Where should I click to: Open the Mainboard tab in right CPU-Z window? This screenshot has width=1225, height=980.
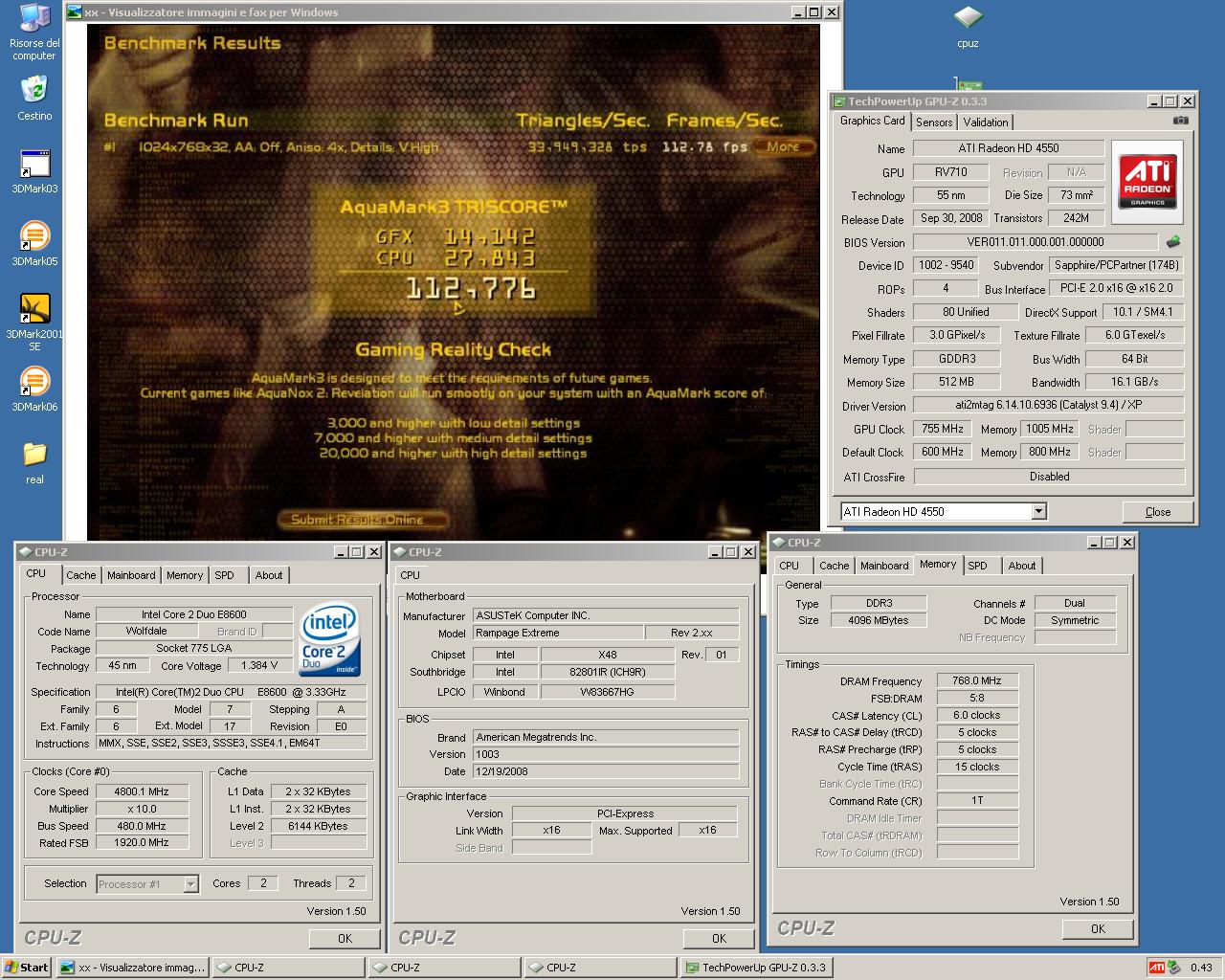(x=884, y=566)
